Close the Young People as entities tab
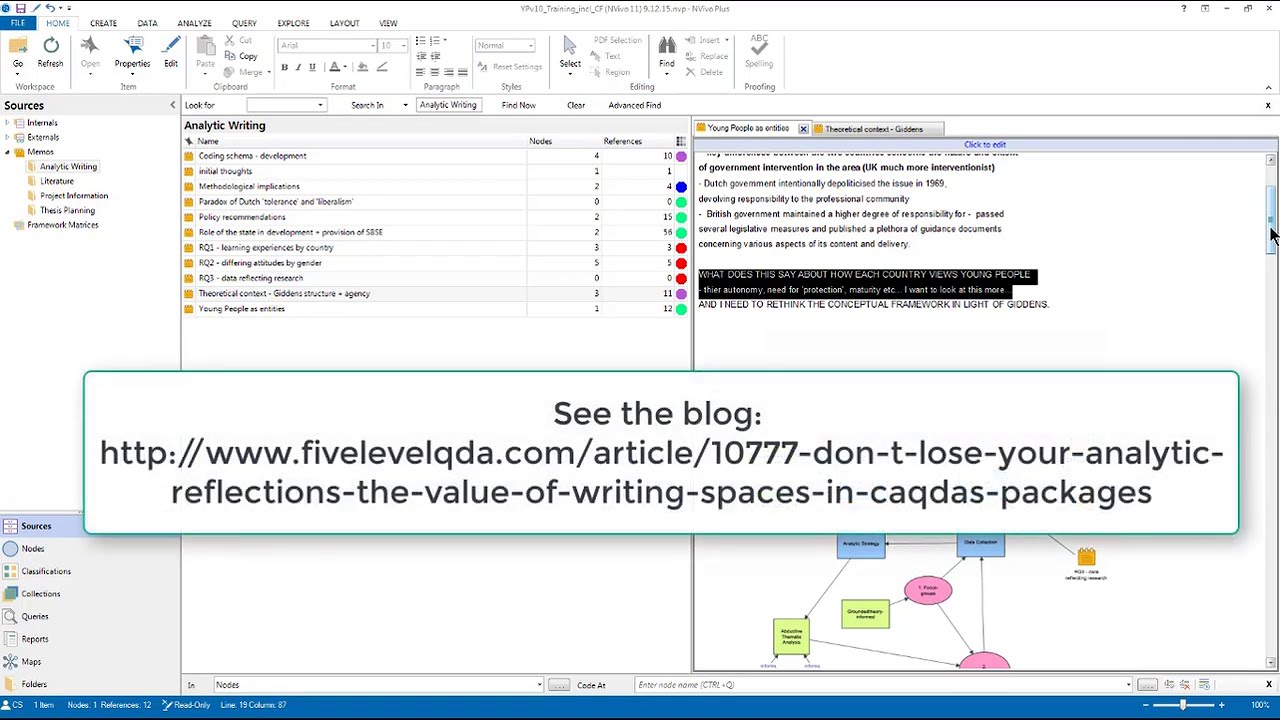Image resolution: width=1280 pixels, height=720 pixels. [x=803, y=129]
